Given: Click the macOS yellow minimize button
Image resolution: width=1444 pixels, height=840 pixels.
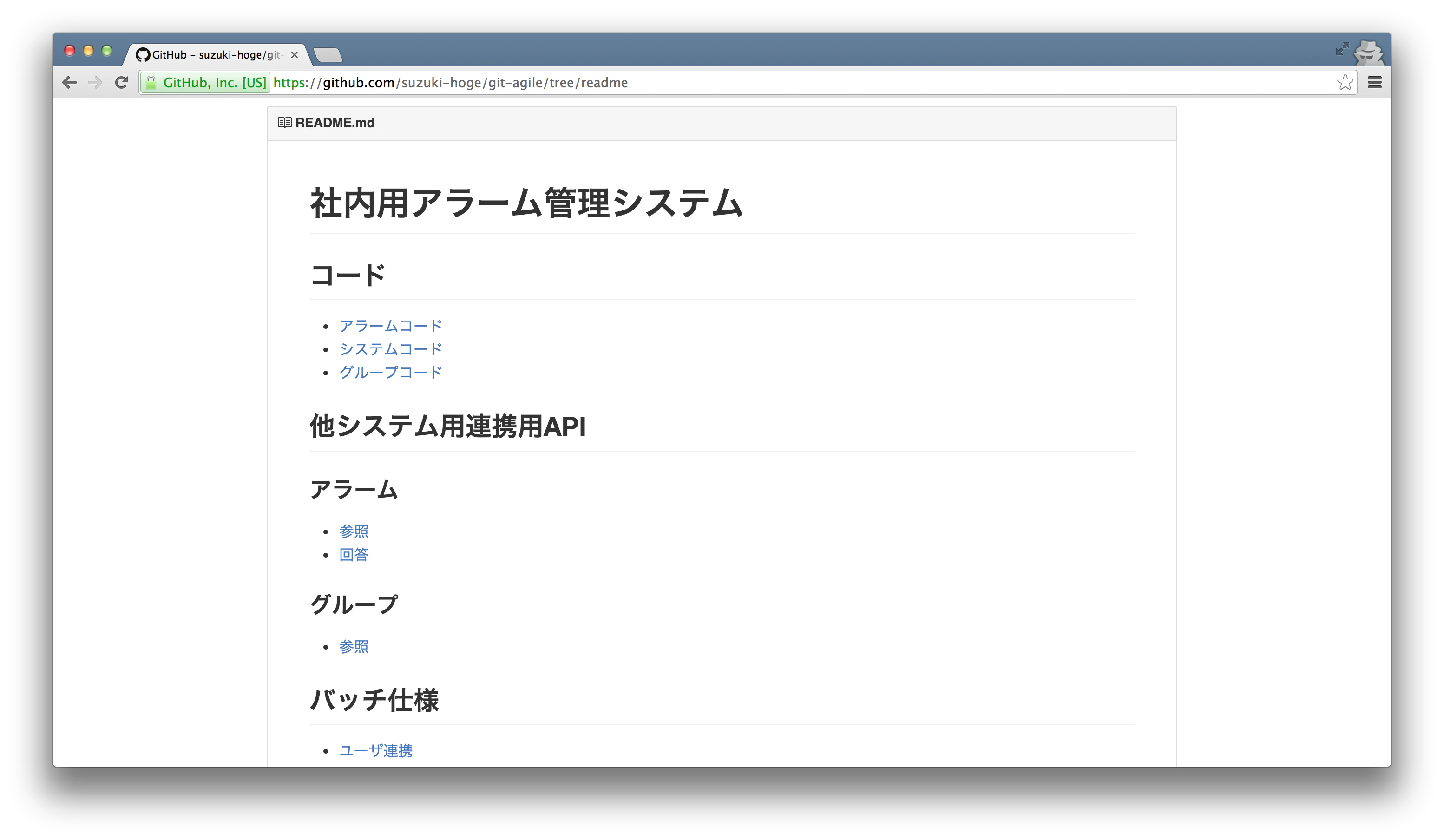Looking at the screenshot, I should 88,51.
